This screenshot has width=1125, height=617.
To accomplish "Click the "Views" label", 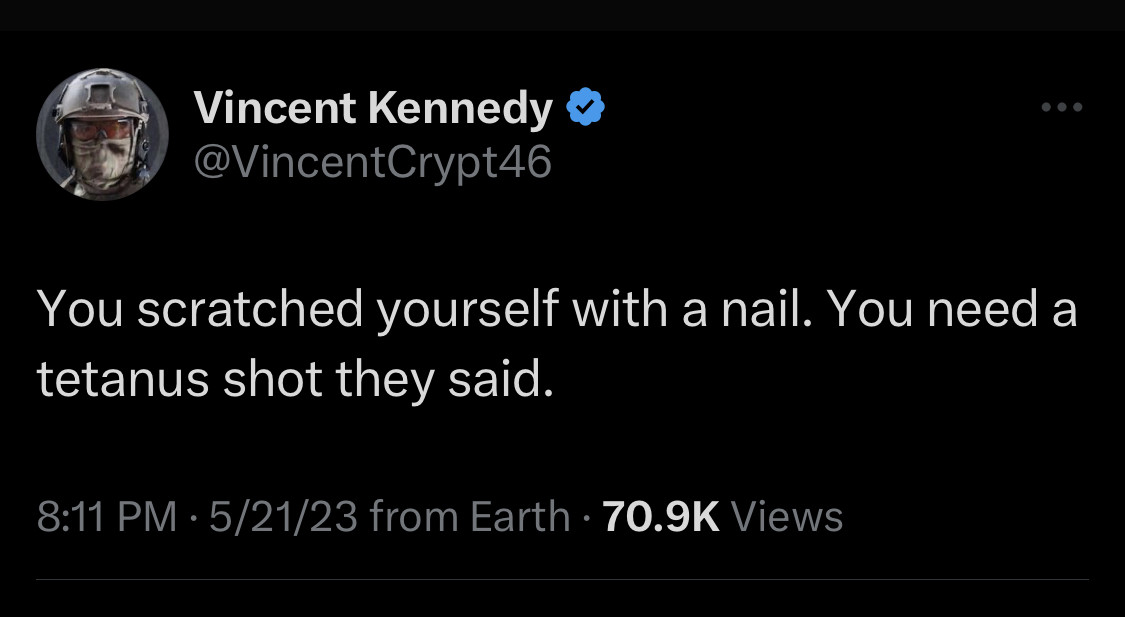I will (787, 517).
